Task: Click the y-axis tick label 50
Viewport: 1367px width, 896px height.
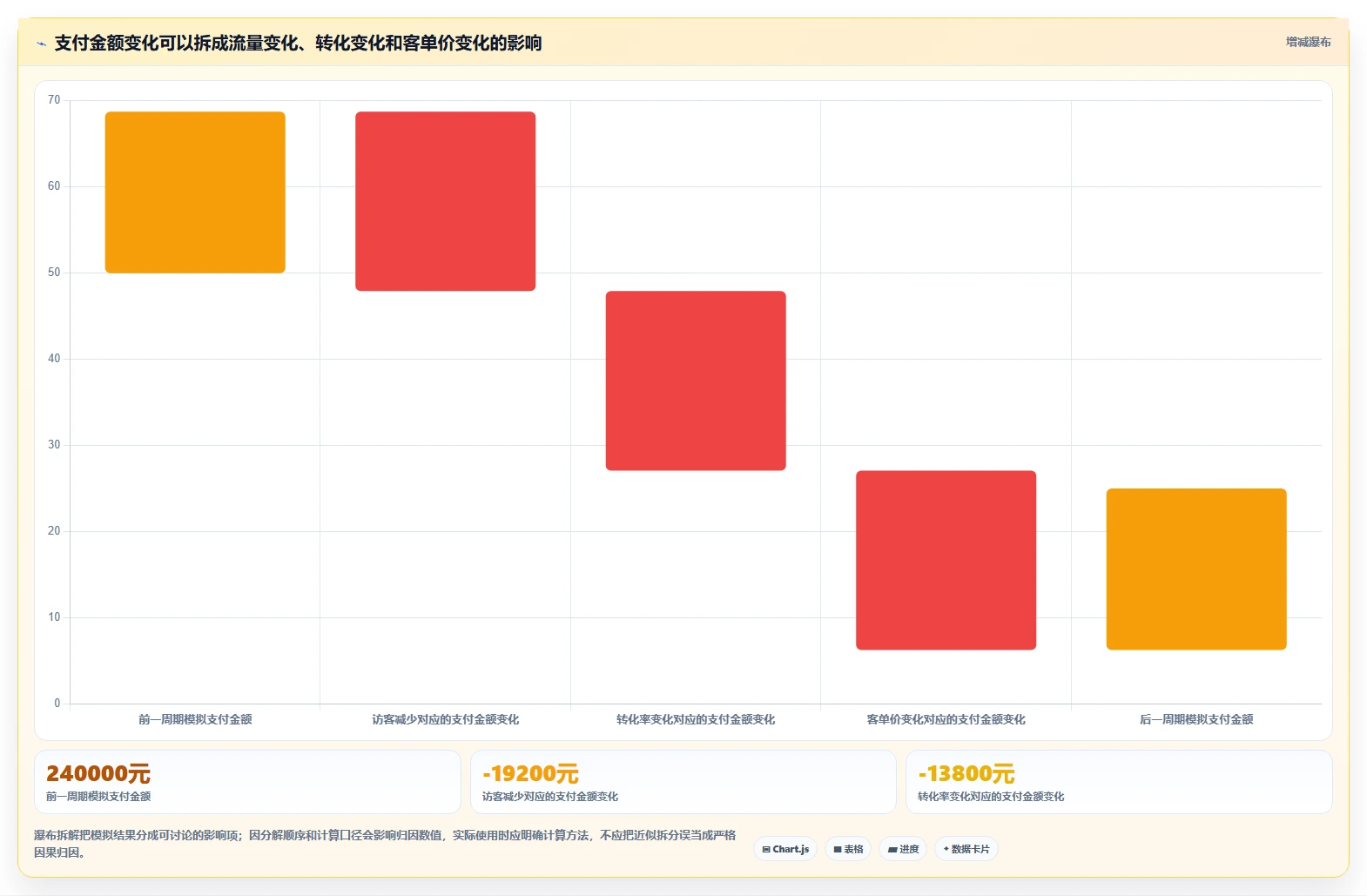Action: (x=54, y=273)
